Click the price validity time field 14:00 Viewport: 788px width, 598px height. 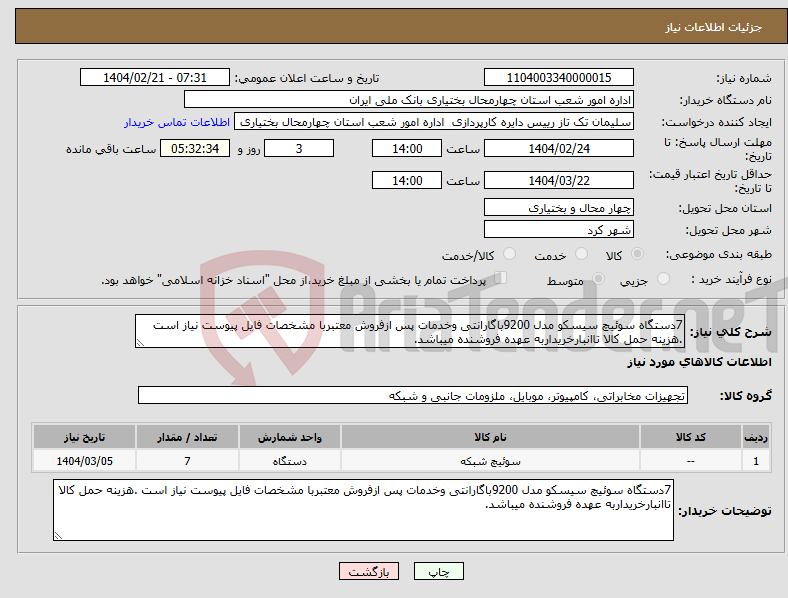pyautogui.click(x=407, y=180)
